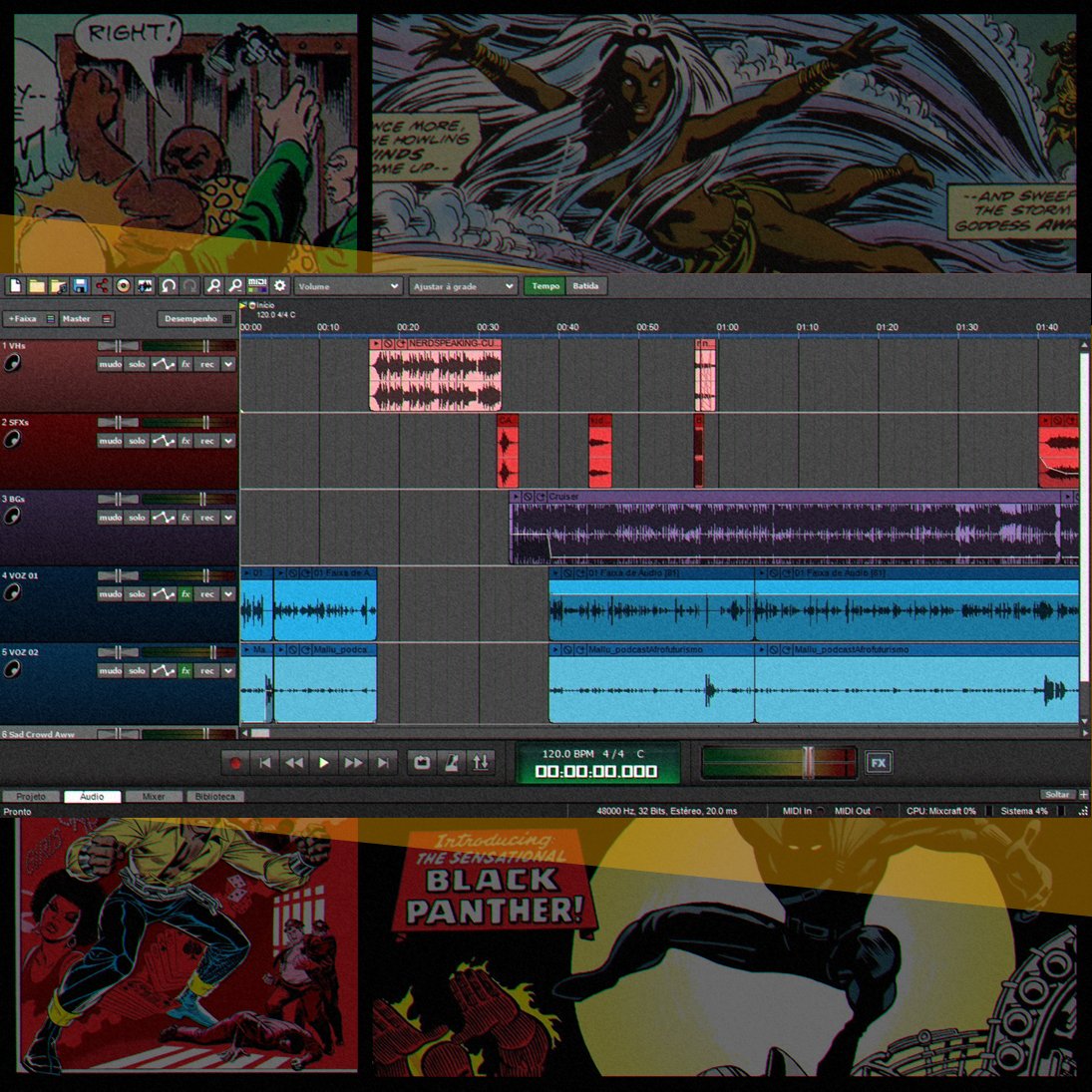
Task: Click the red share/publish icon
Action: [102, 286]
